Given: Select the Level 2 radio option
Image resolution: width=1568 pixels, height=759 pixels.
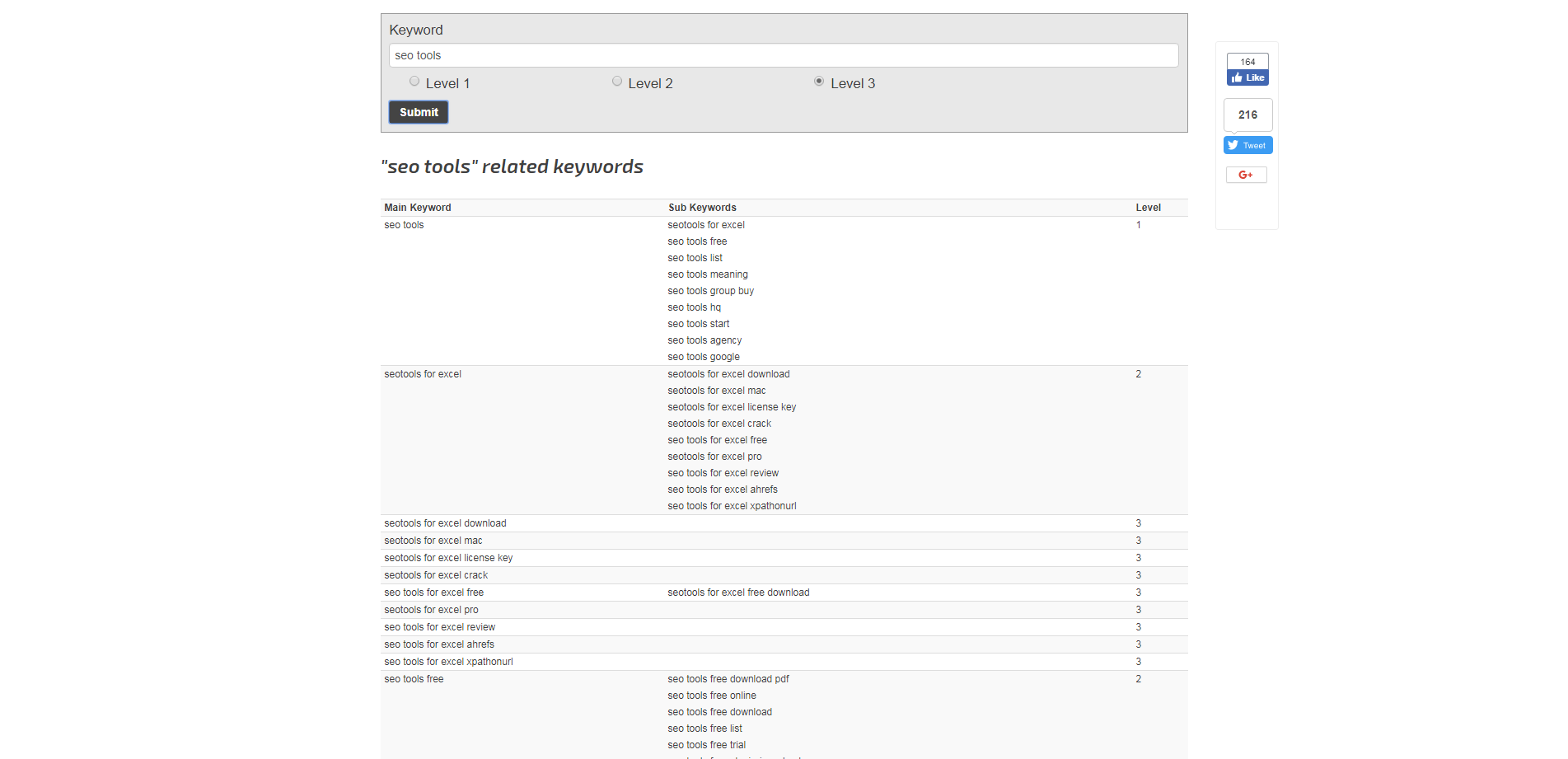Looking at the screenshot, I should pos(617,81).
